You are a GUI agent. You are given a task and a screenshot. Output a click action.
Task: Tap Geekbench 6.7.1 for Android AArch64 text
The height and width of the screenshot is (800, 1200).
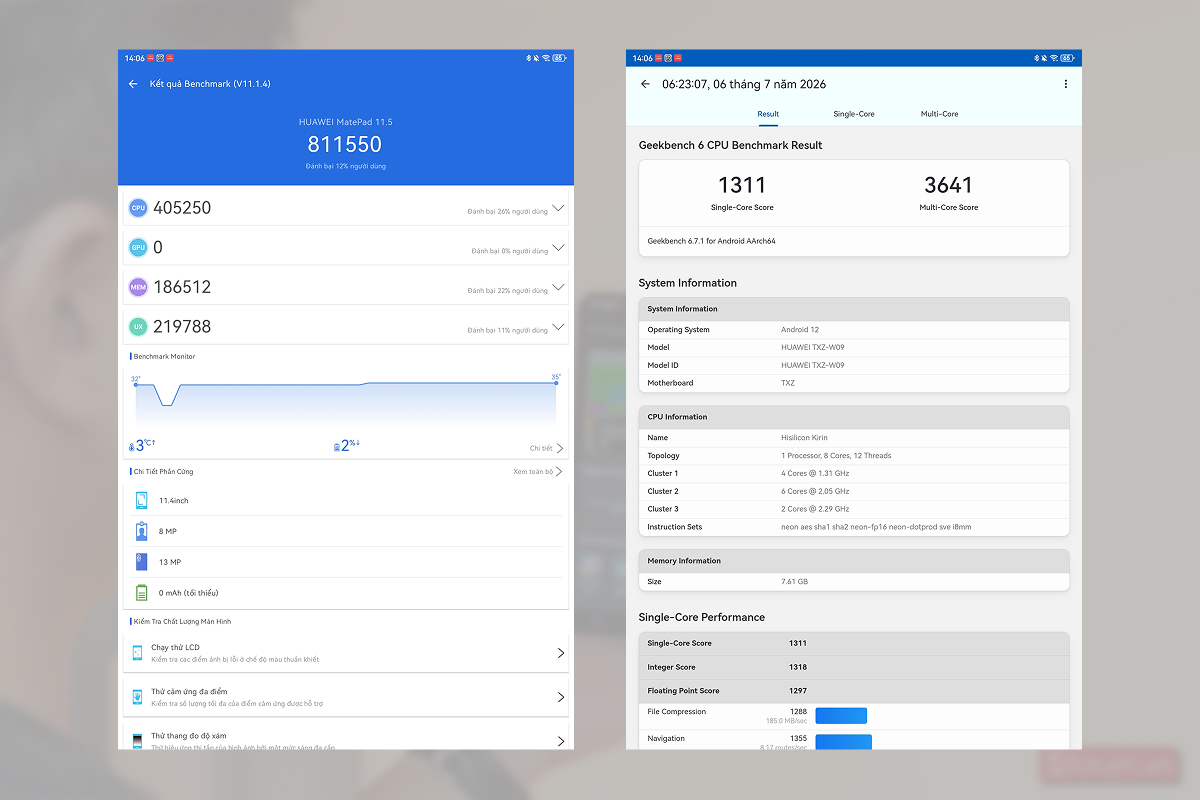pyautogui.click(x=711, y=241)
